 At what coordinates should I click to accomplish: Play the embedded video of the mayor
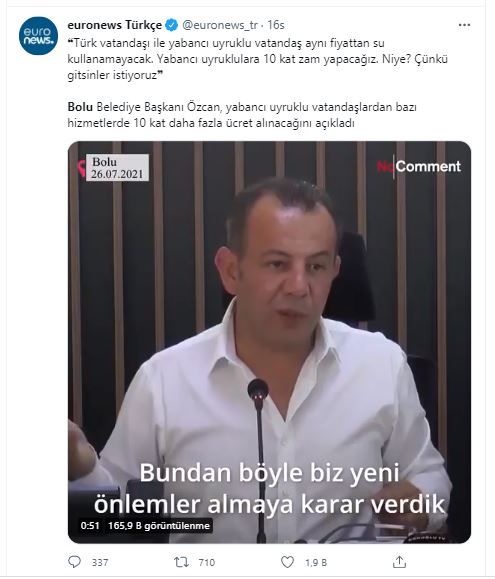pos(269,342)
